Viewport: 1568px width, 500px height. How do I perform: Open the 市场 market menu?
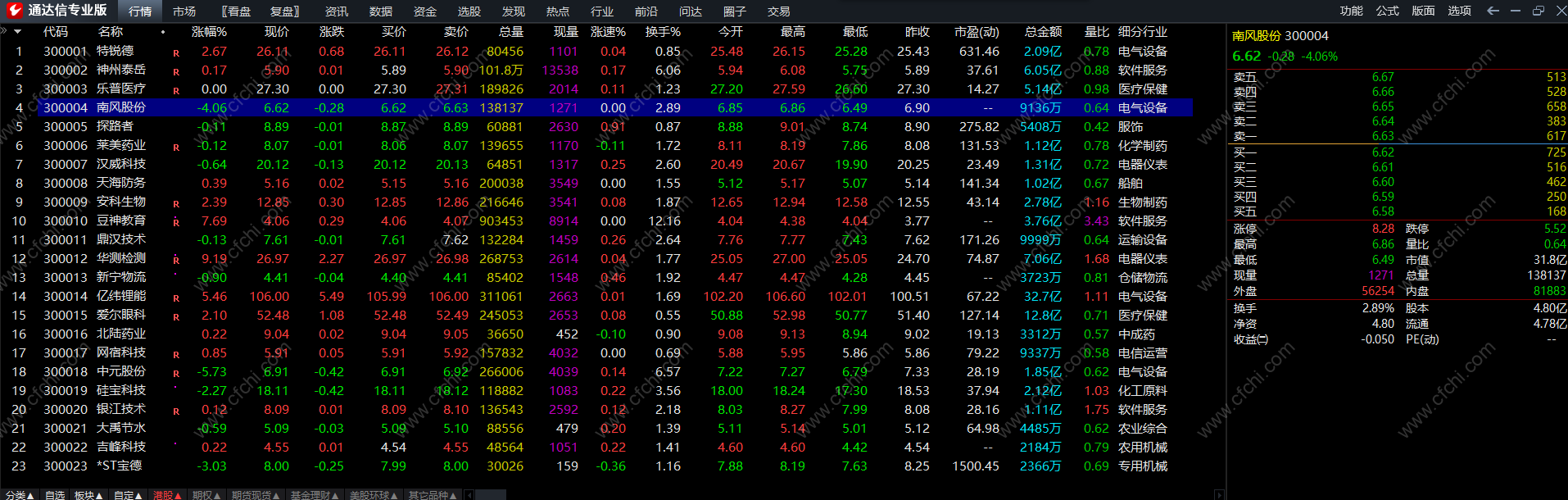tap(184, 11)
